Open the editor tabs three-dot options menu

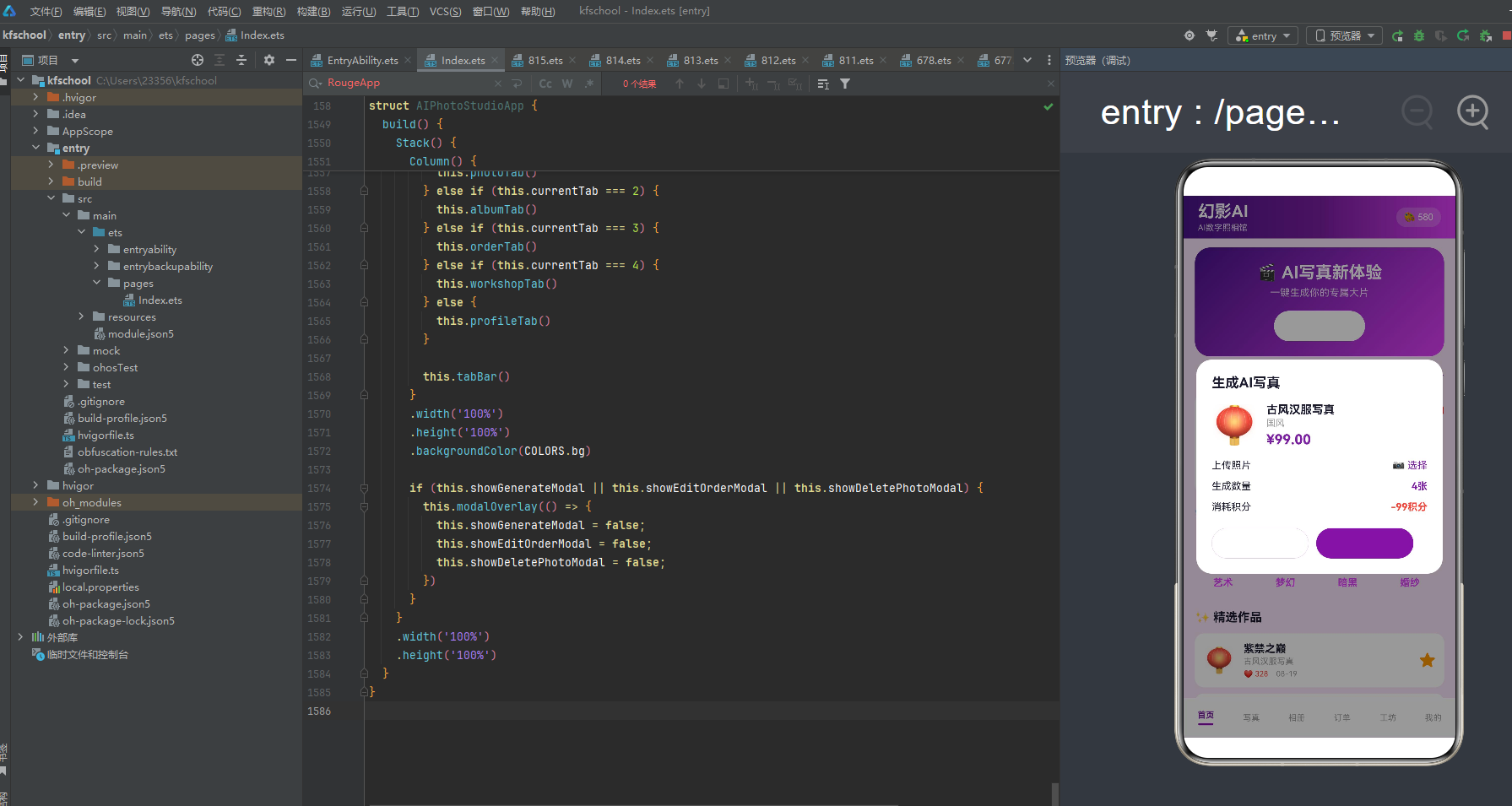click(1049, 60)
